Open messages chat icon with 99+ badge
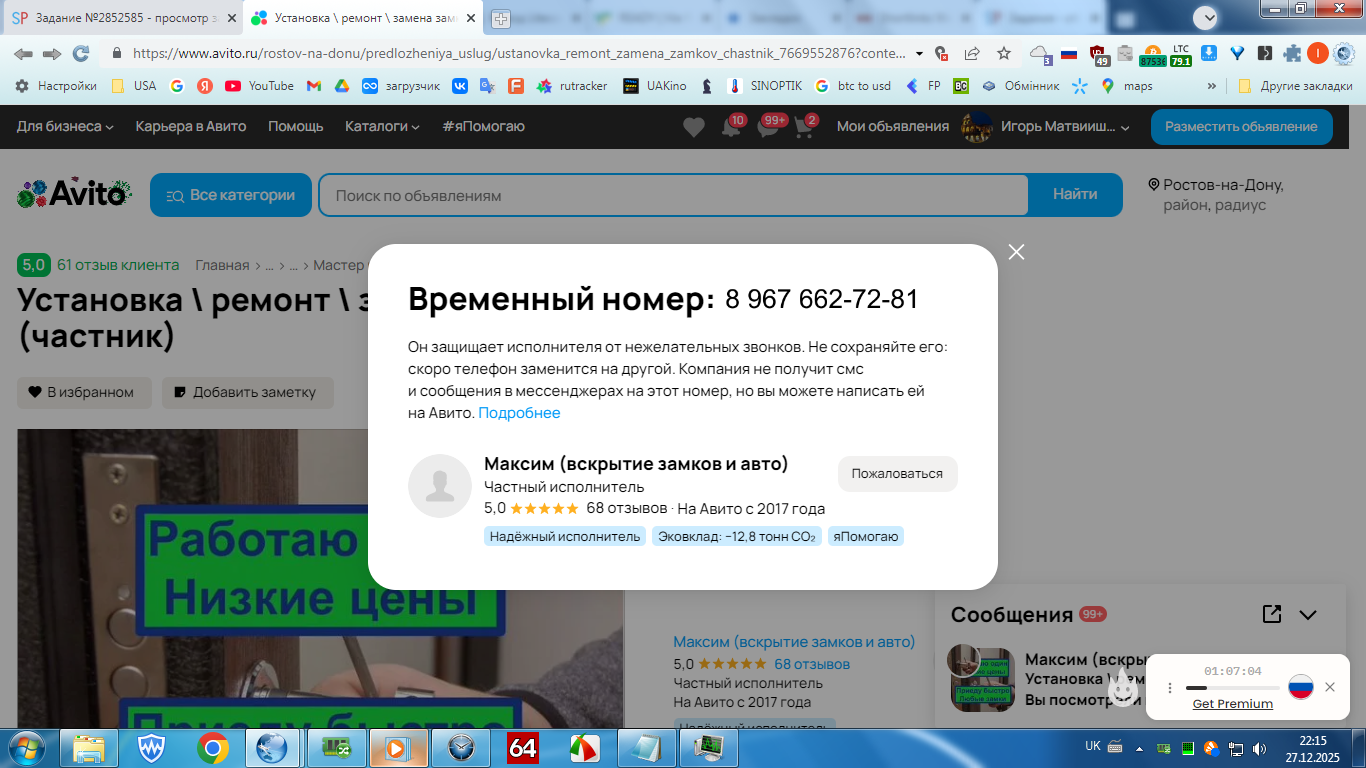 (768, 128)
